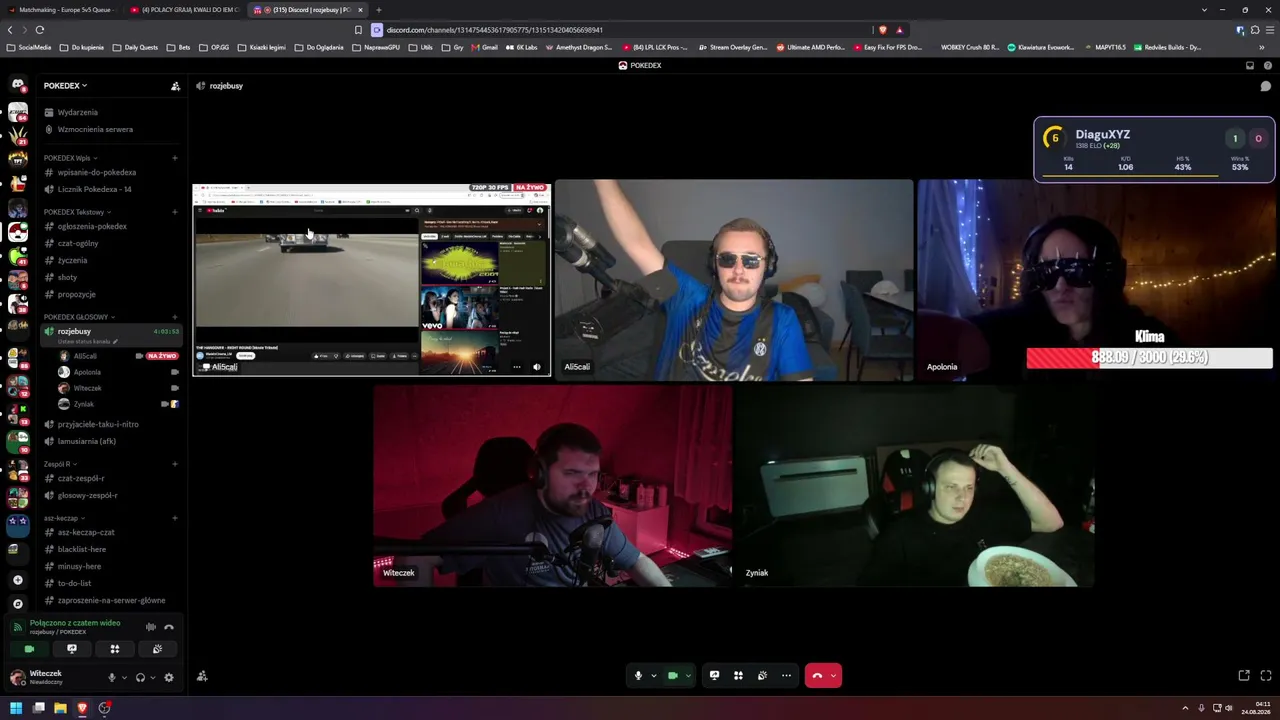Disconnect using the red hang-up button
The image size is (1280, 720).
coord(817,676)
